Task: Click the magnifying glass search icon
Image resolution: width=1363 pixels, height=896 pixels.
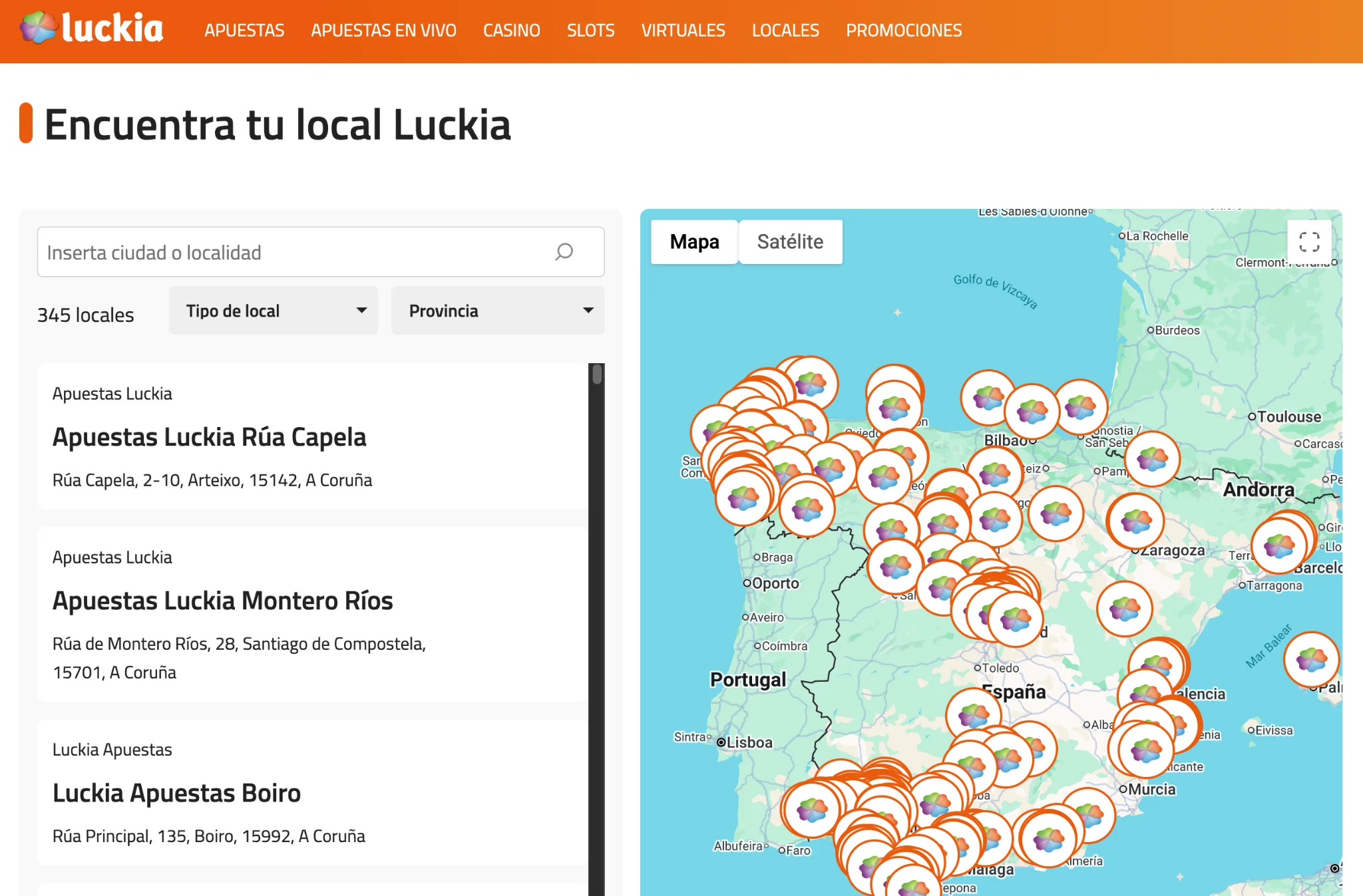Action: (564, 252)
